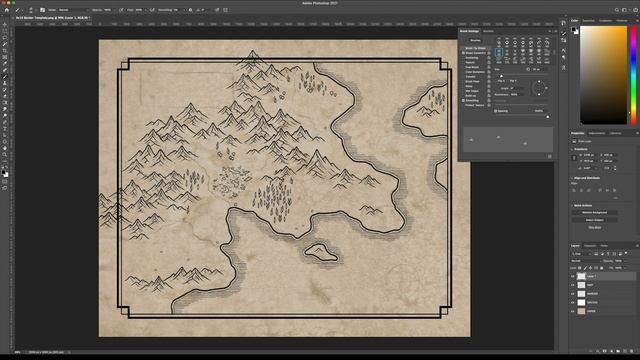640x360 pixels.
Task: Select the Eyedropper tool
Action: pos(5,64)
